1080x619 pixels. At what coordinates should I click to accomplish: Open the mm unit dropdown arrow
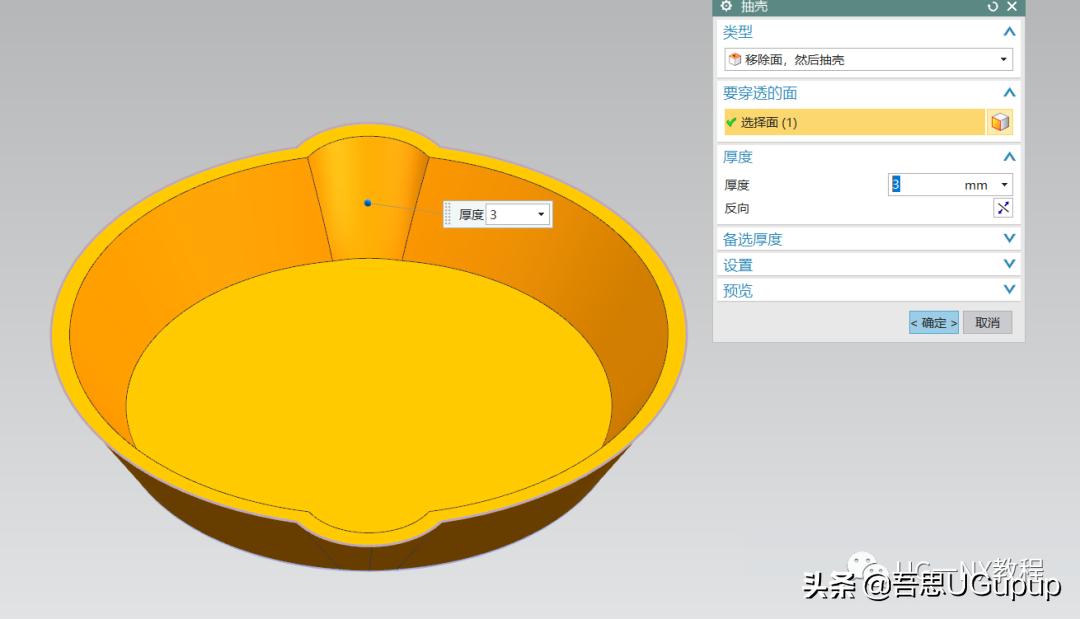click(1004, 185)
